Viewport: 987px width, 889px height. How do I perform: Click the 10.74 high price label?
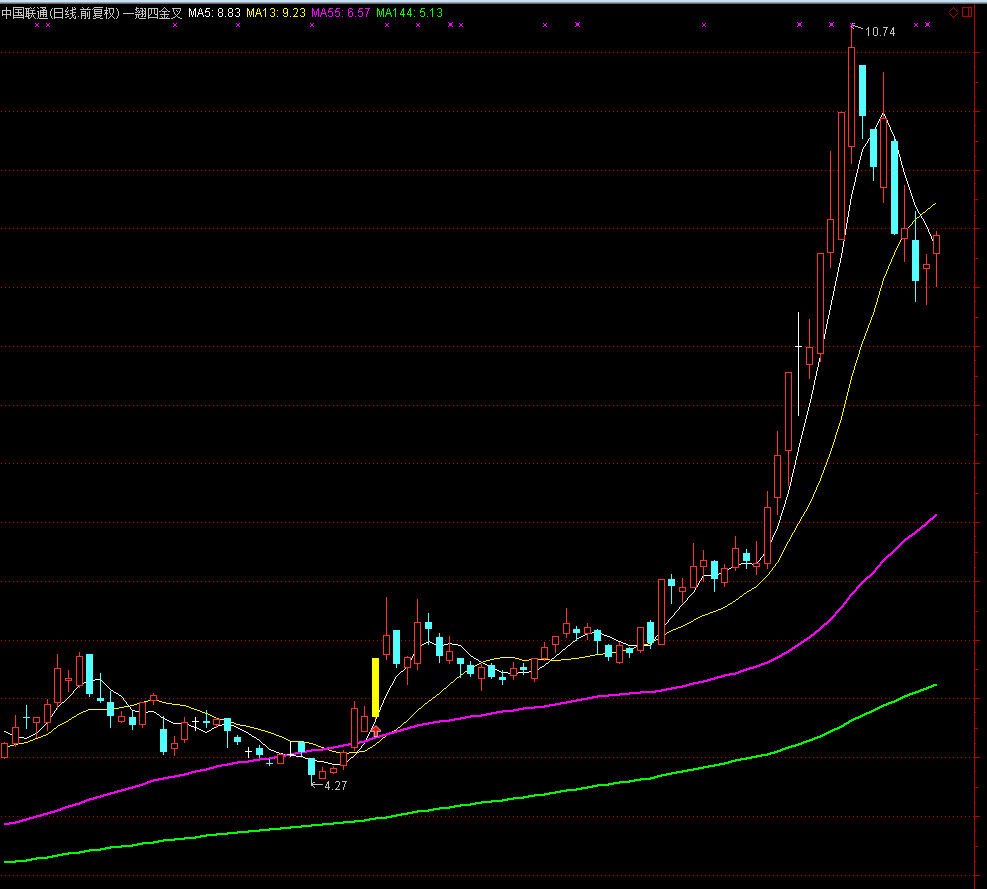[879, 32]
